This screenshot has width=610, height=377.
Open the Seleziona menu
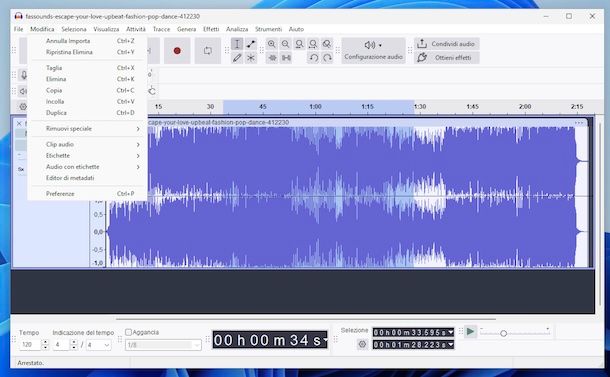[x=74, y=29]
